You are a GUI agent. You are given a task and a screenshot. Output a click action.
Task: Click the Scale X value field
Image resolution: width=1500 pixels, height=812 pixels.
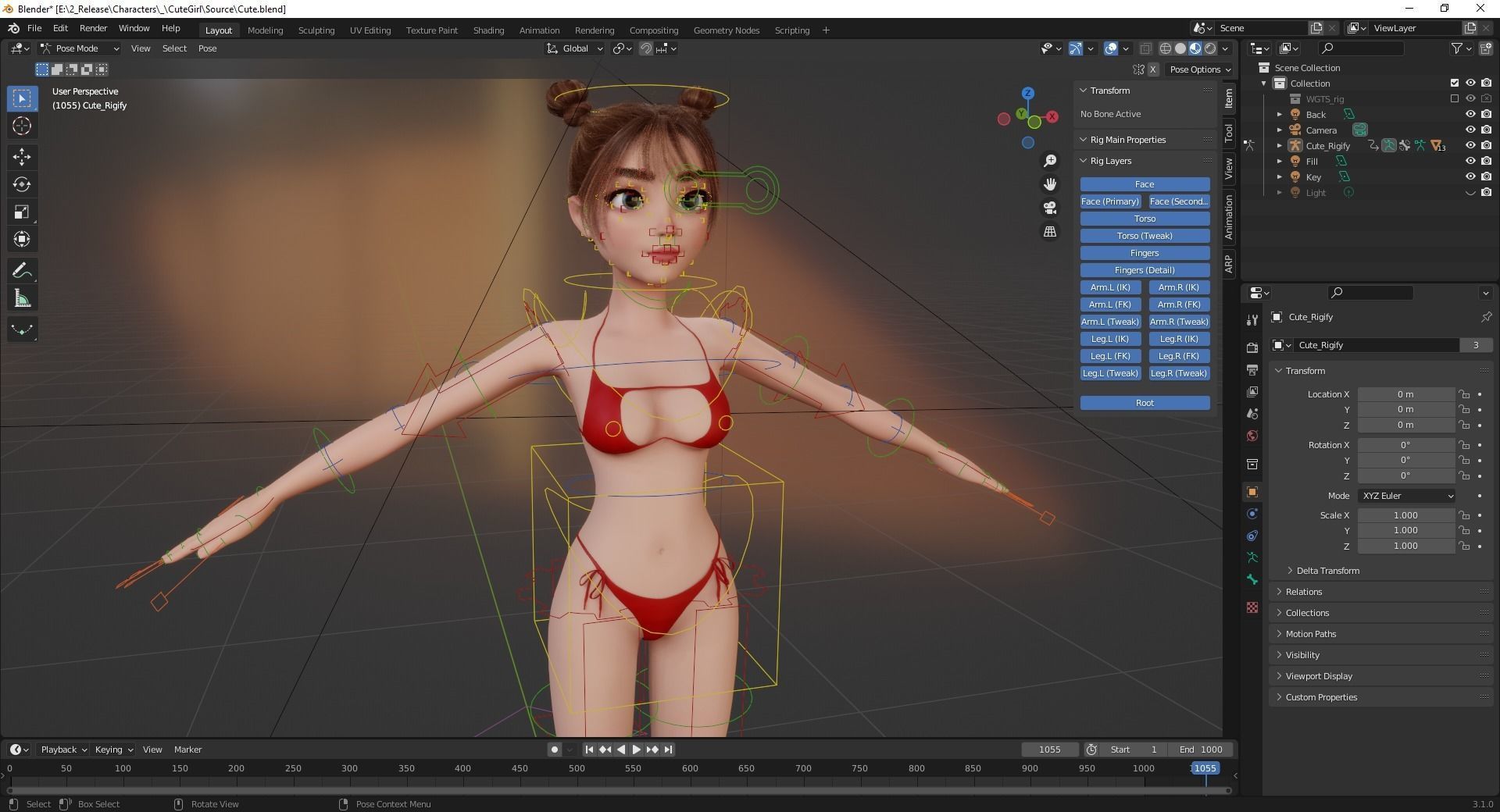point(1405,515)
